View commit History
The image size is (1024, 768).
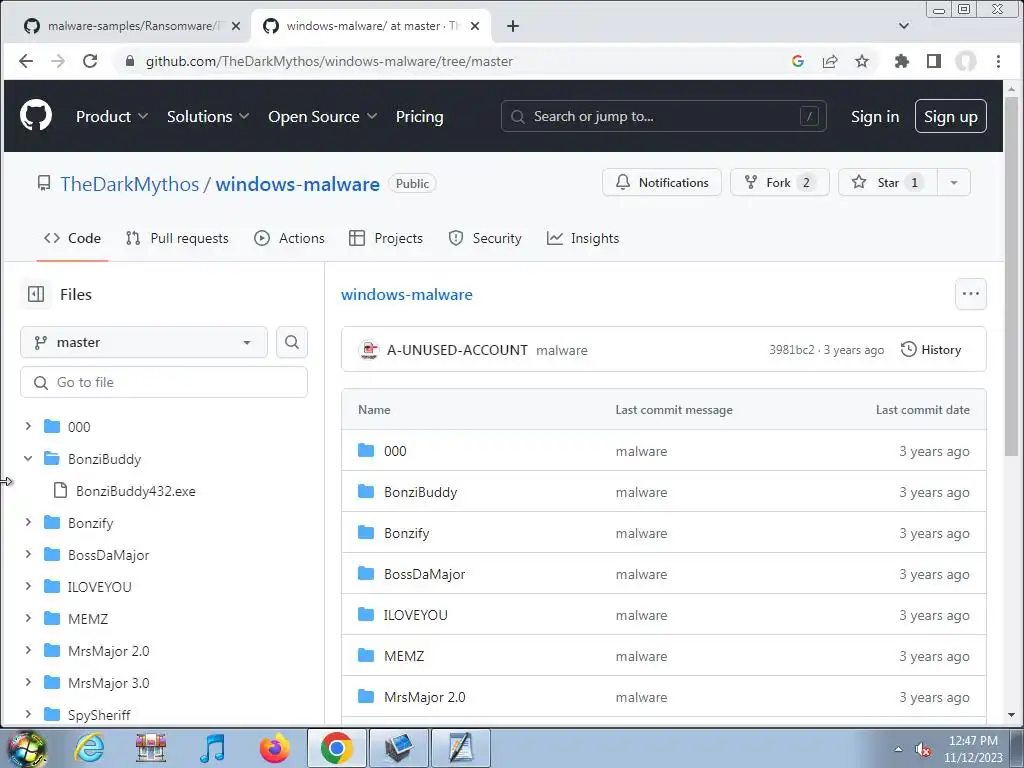(931, 349)
